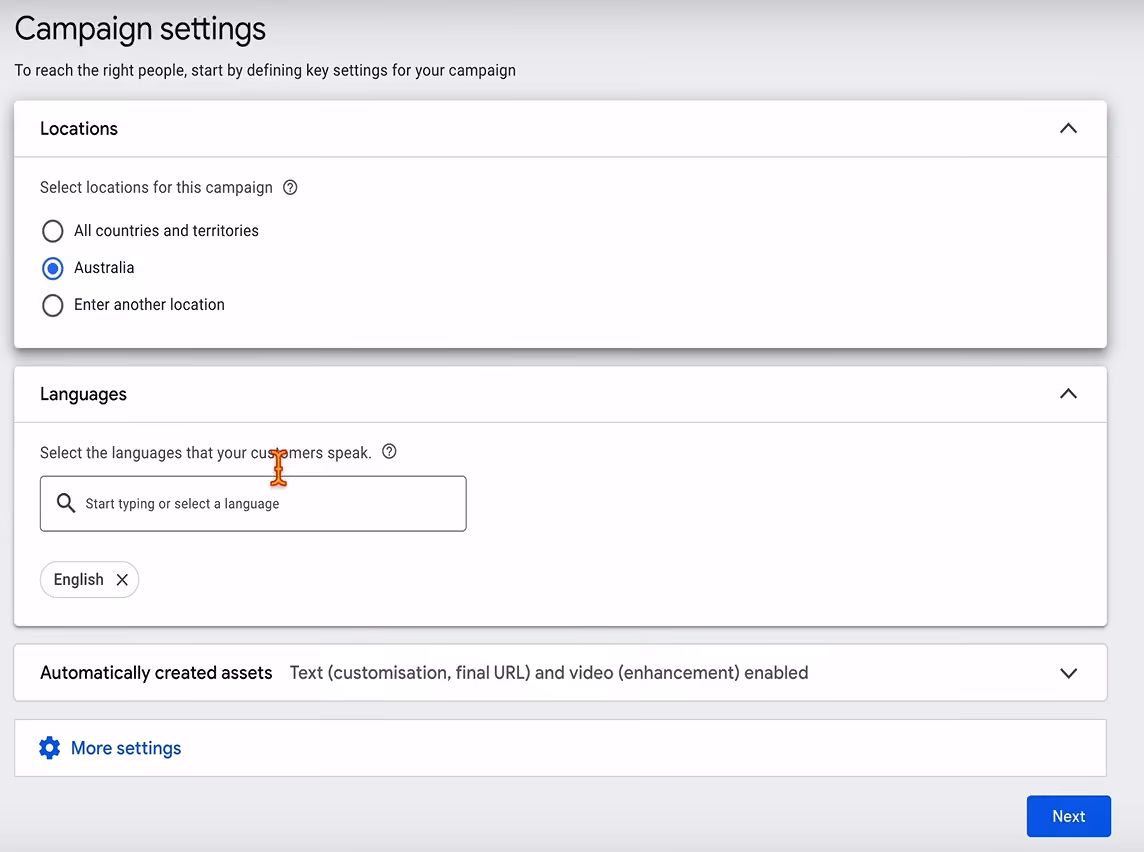Click the English chip label
The height and width of the screenshot is (852, 1144).
coord(79,579)
